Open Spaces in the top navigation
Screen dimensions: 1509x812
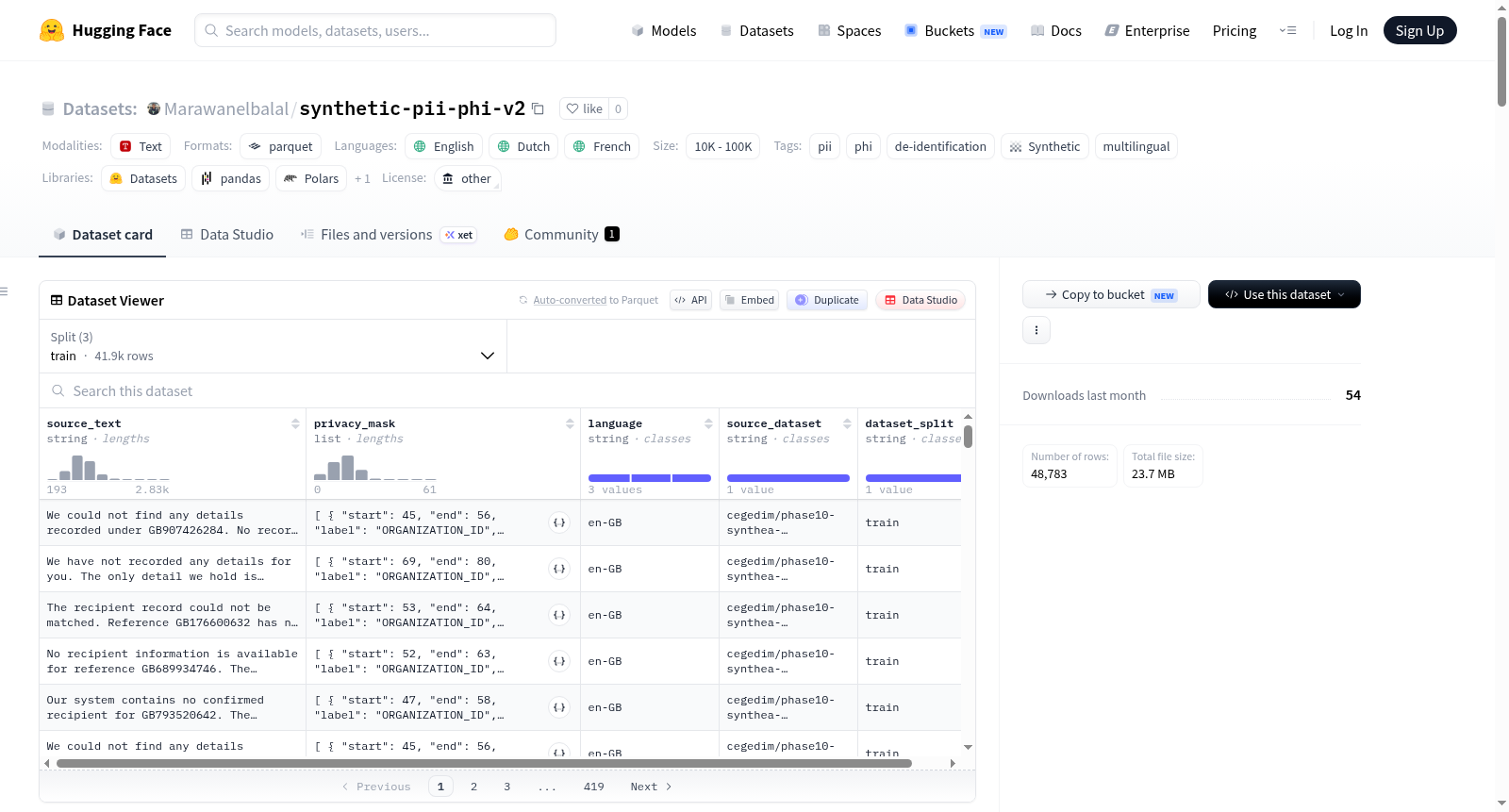tap(850, 30)
